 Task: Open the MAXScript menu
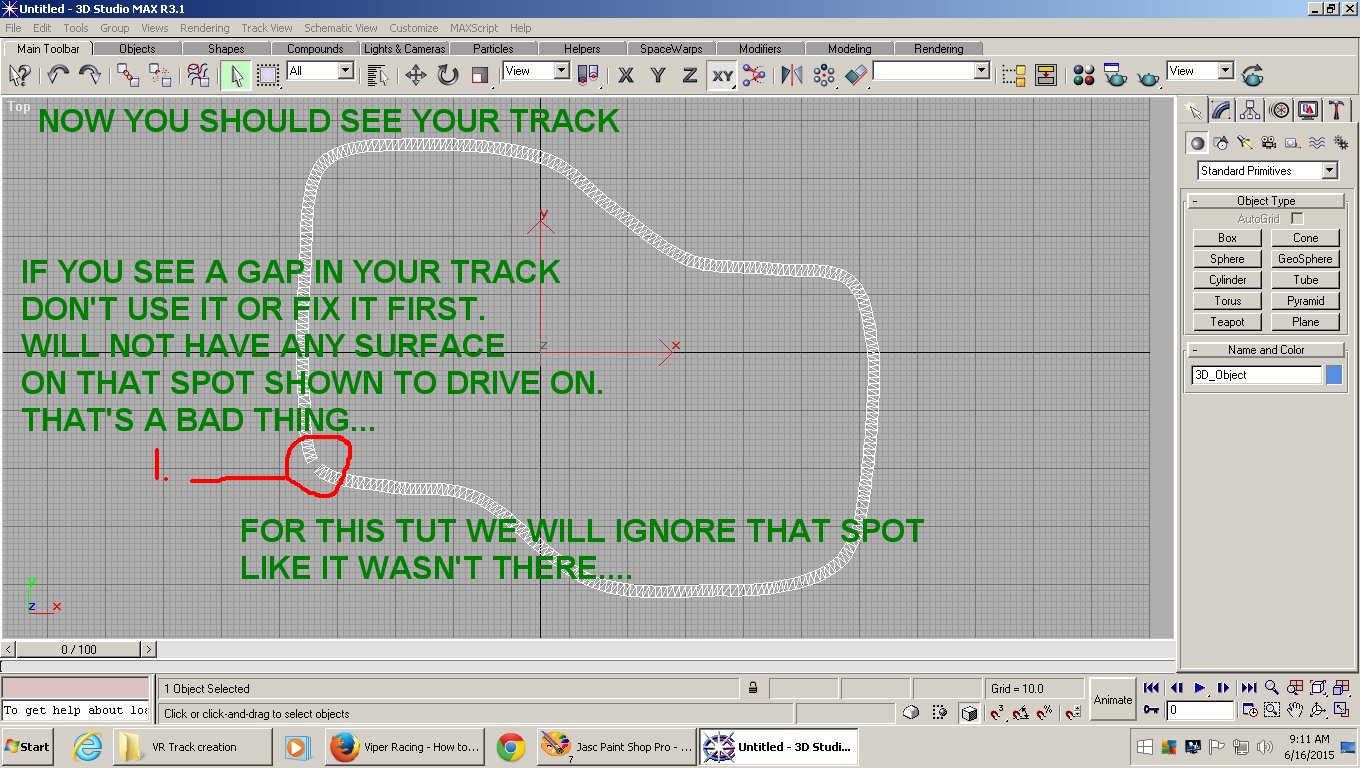474,28
